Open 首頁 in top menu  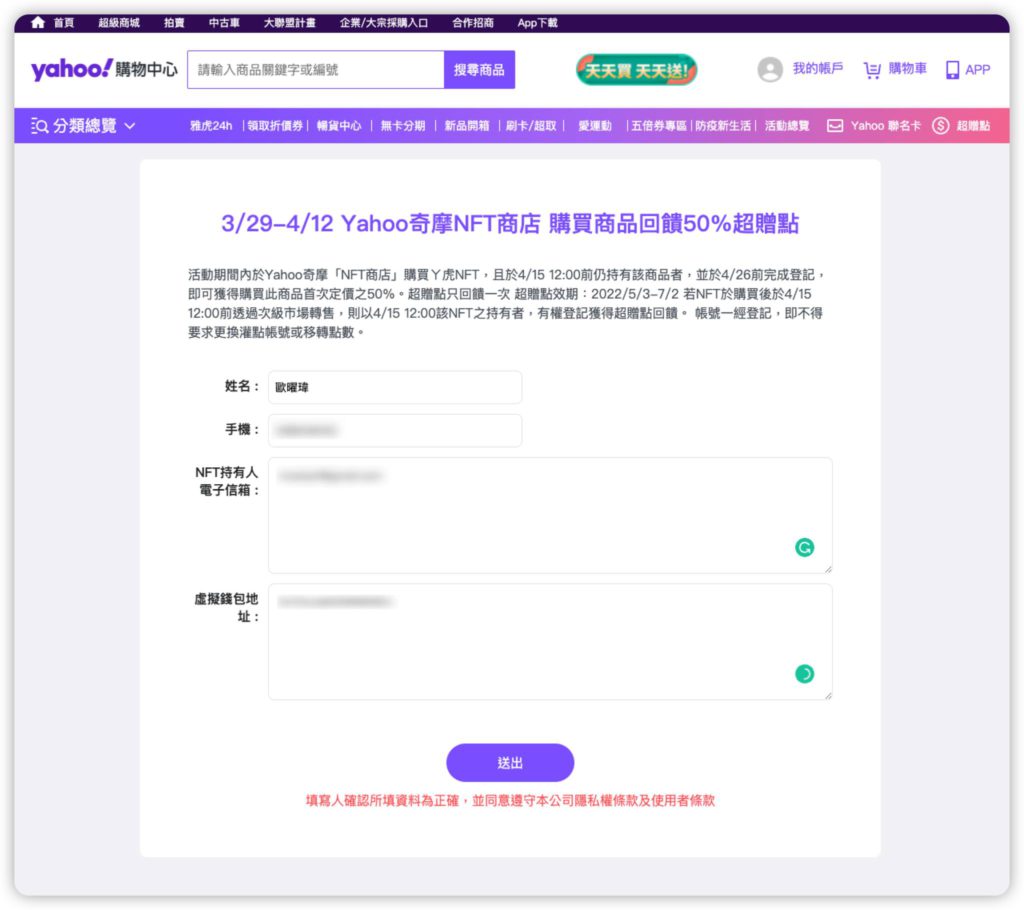coord(63,23)
